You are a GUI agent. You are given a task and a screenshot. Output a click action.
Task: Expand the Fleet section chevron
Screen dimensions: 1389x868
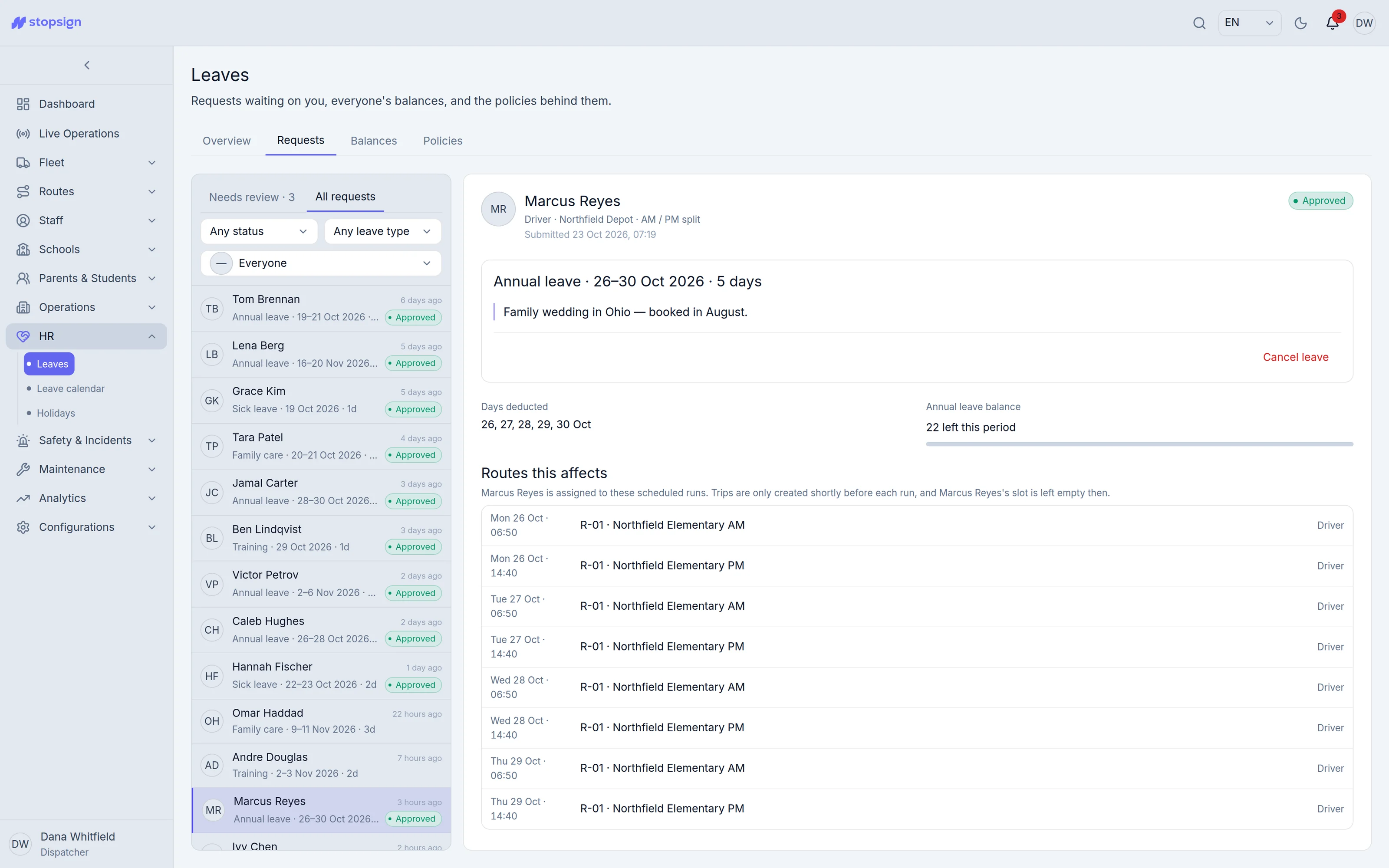[152, 162]
